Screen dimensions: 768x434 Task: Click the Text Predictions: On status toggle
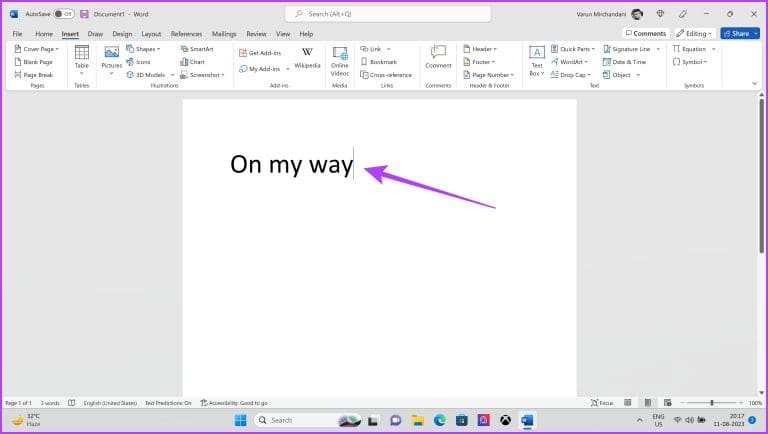(x=168, y=403)
